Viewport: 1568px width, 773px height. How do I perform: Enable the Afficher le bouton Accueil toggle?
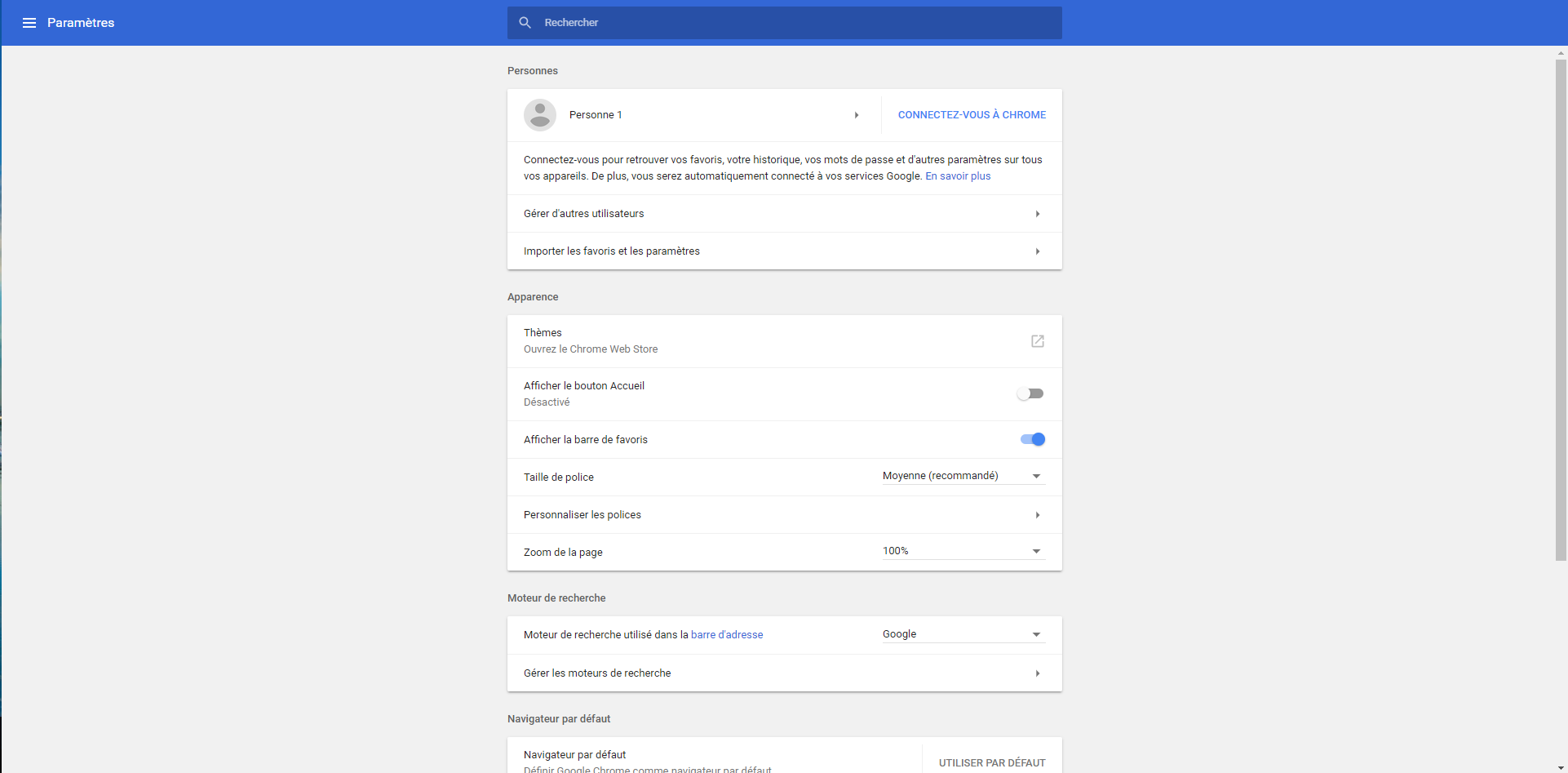tap(1030, 394)
